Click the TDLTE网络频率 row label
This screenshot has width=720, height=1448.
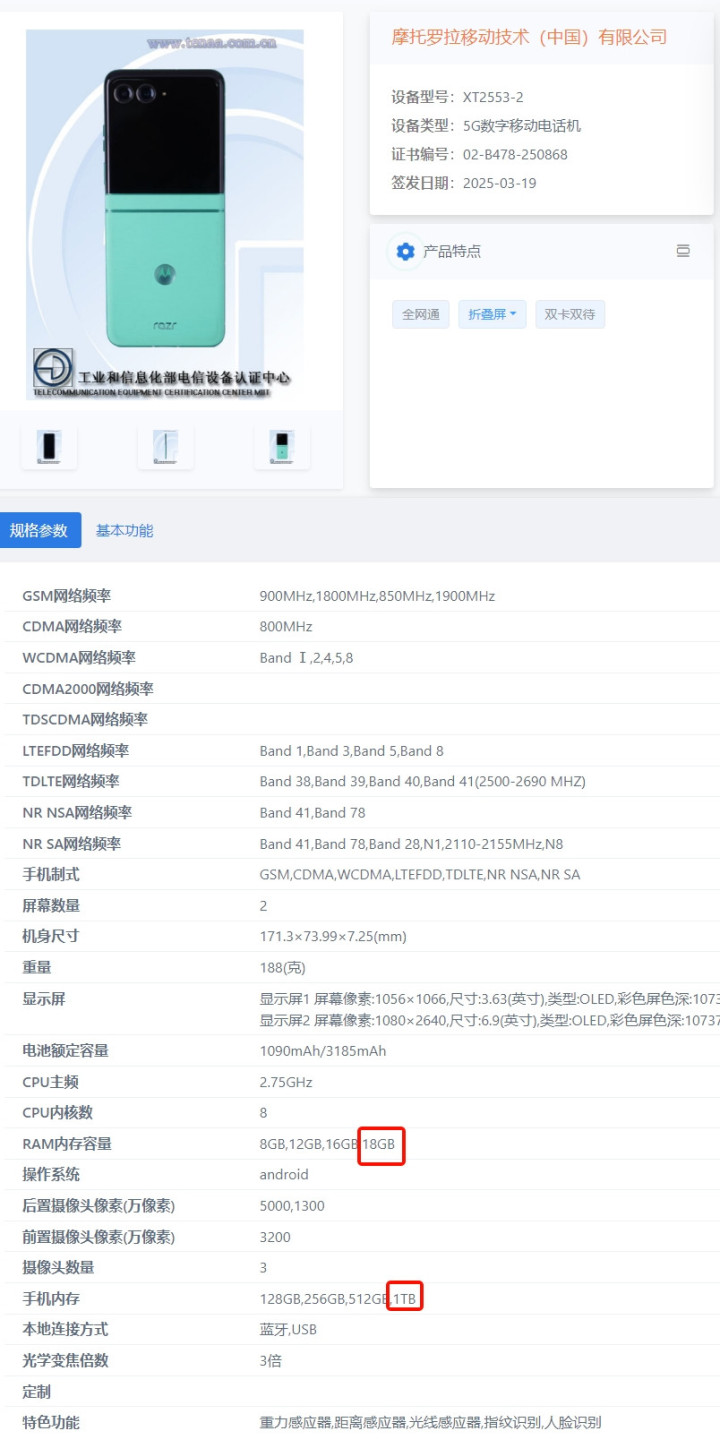pos(71,782)
